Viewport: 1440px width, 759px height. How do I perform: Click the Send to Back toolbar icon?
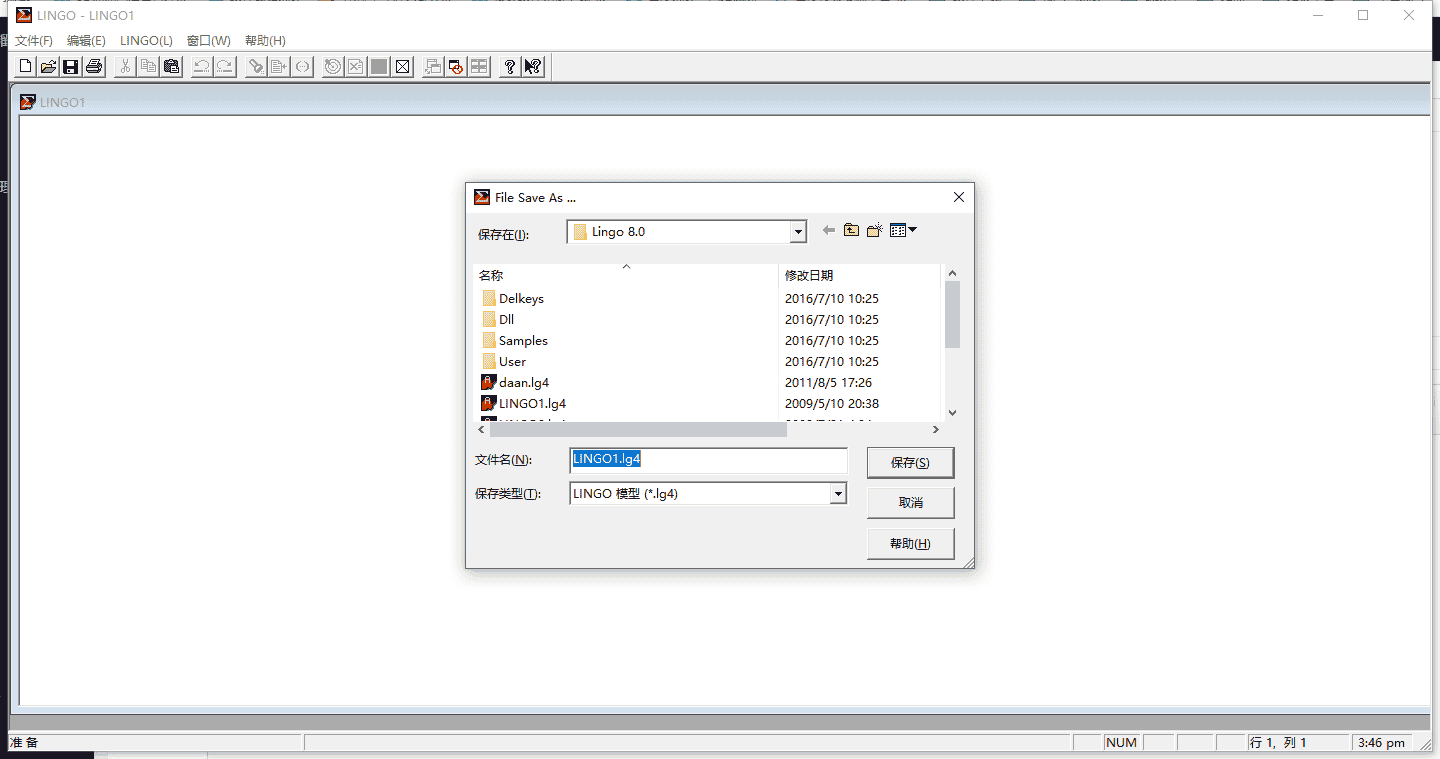point(433,67)
